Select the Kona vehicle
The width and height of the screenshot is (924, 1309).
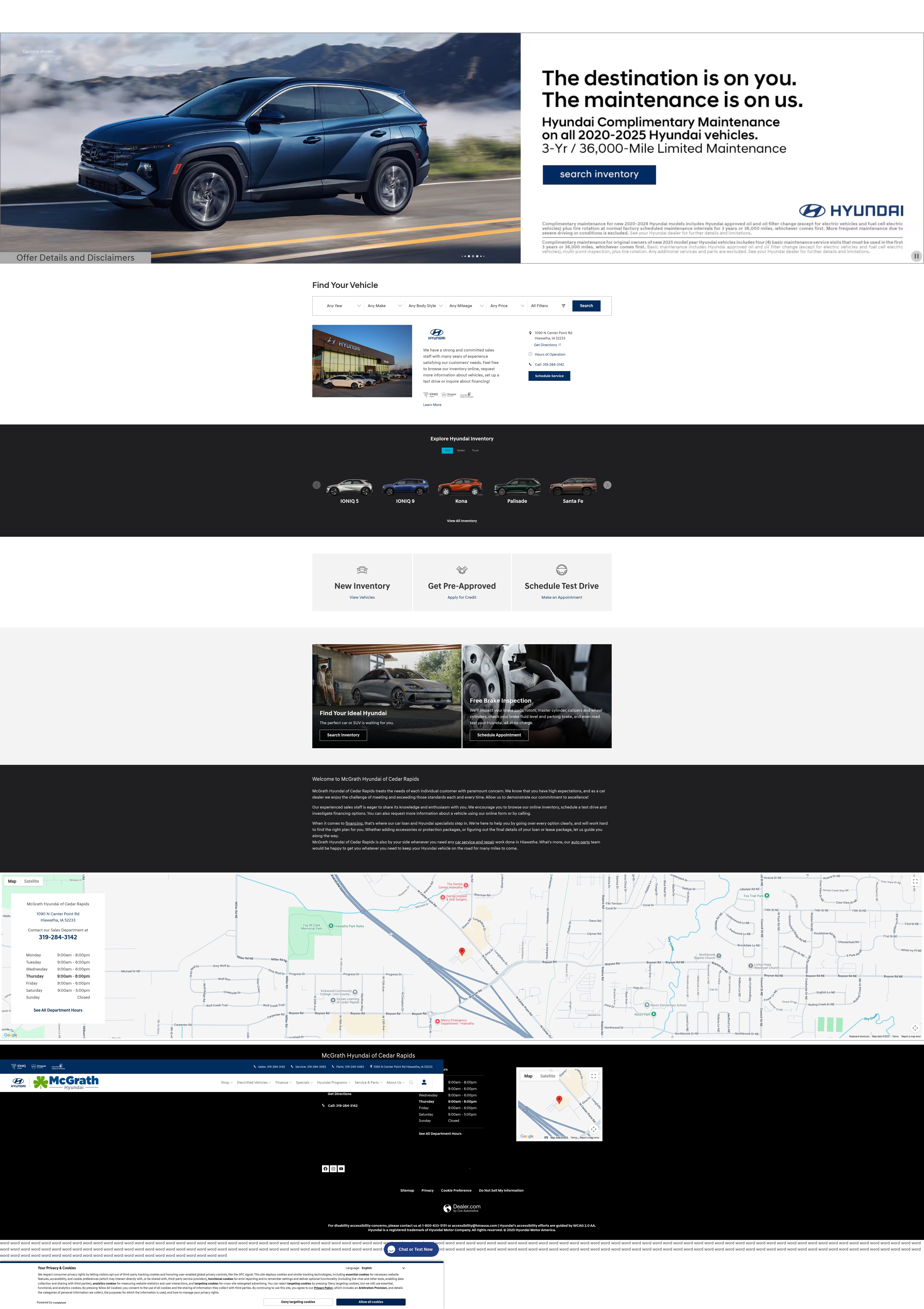[461, 491]
